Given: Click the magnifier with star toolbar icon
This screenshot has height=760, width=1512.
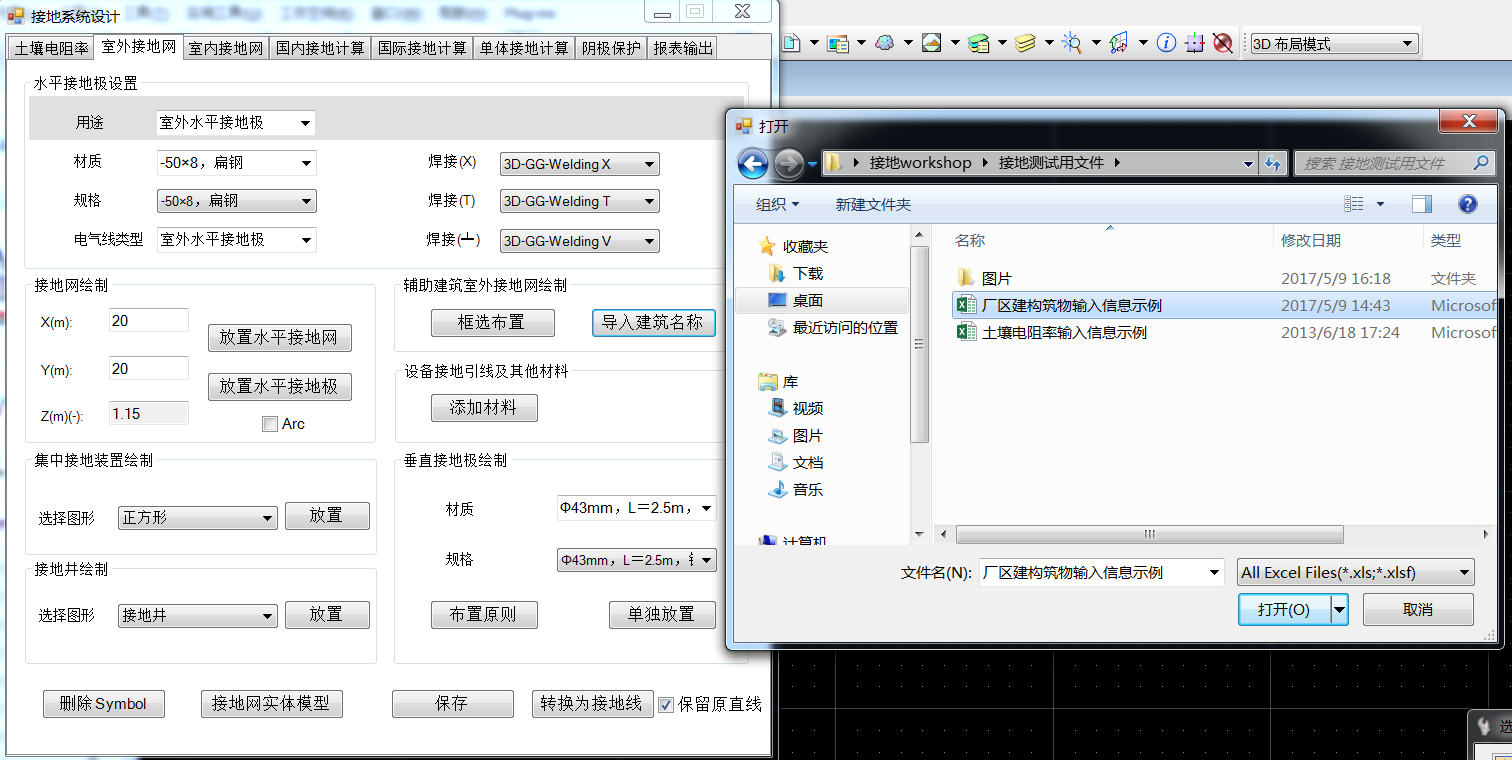Looking at the screenshot, I should pyautogui.click(x=1072, y=43).
